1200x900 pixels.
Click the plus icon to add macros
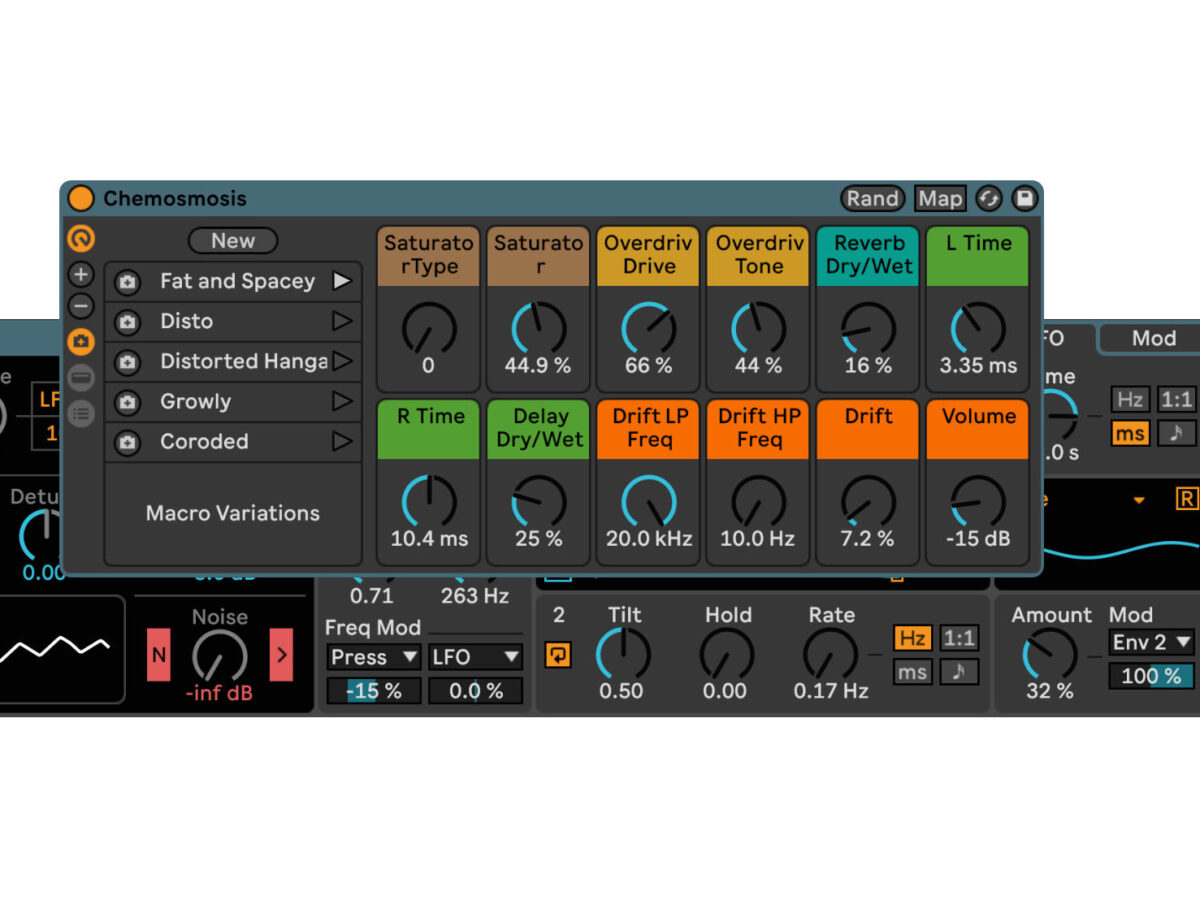click(81, 274)
